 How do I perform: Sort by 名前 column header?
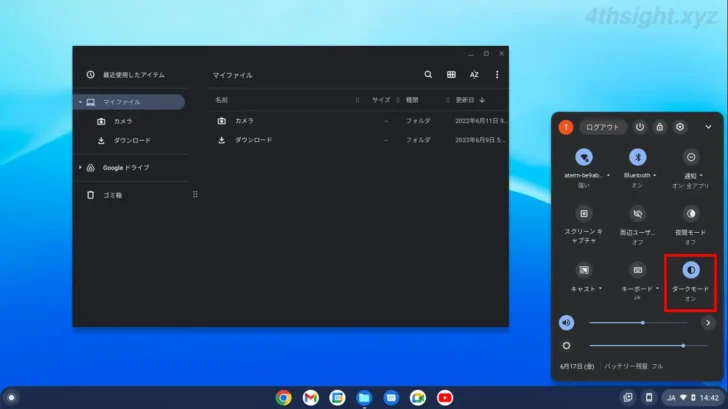point(221,100)
